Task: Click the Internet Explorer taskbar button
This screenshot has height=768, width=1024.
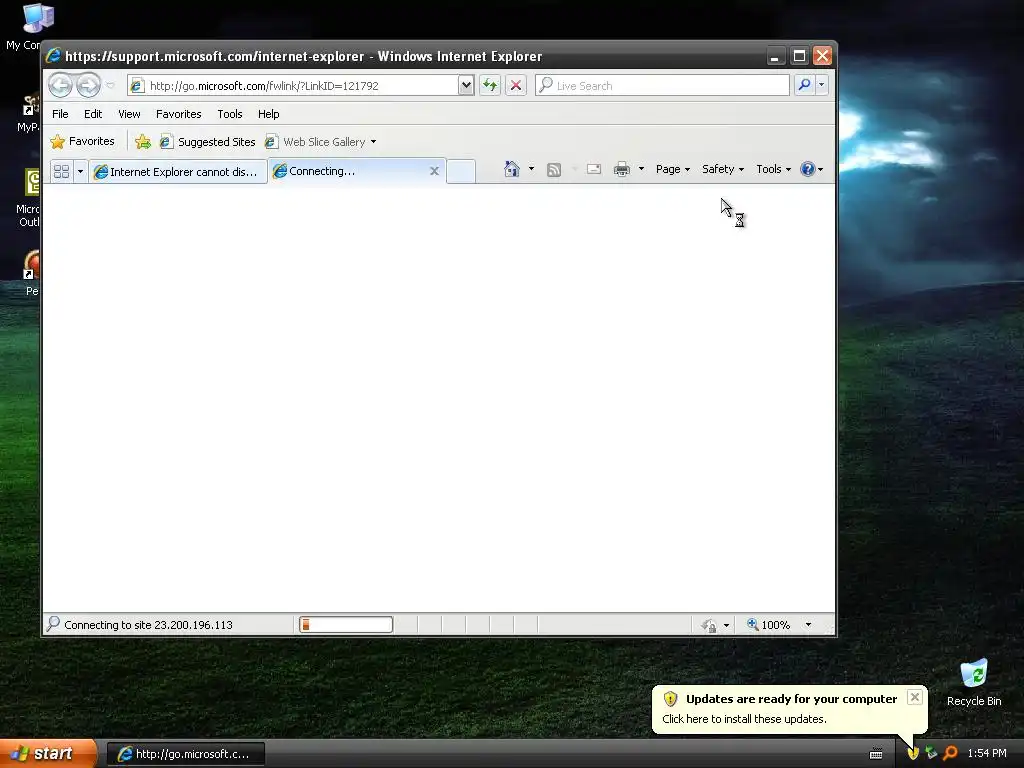Action: click(x=185, y=754)
